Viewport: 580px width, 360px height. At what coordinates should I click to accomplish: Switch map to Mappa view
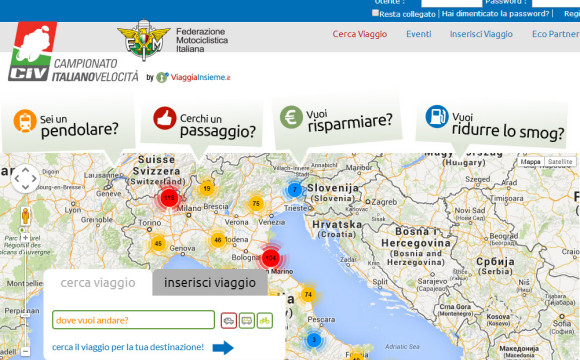tap(530, 162)
